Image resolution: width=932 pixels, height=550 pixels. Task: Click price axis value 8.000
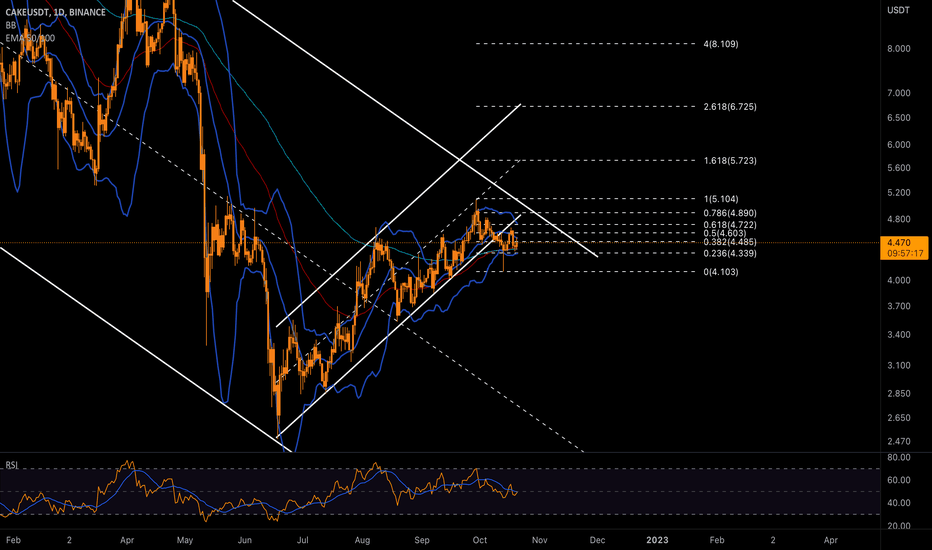coord(899,49)
